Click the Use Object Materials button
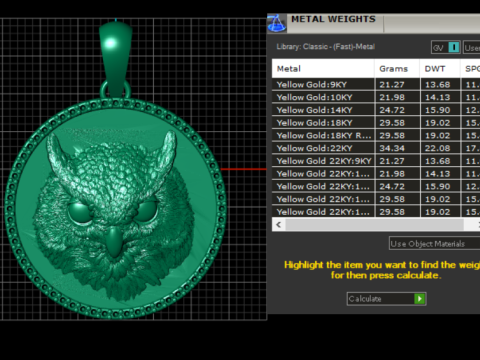Screen dimensions: 480x360 point(434,244)
